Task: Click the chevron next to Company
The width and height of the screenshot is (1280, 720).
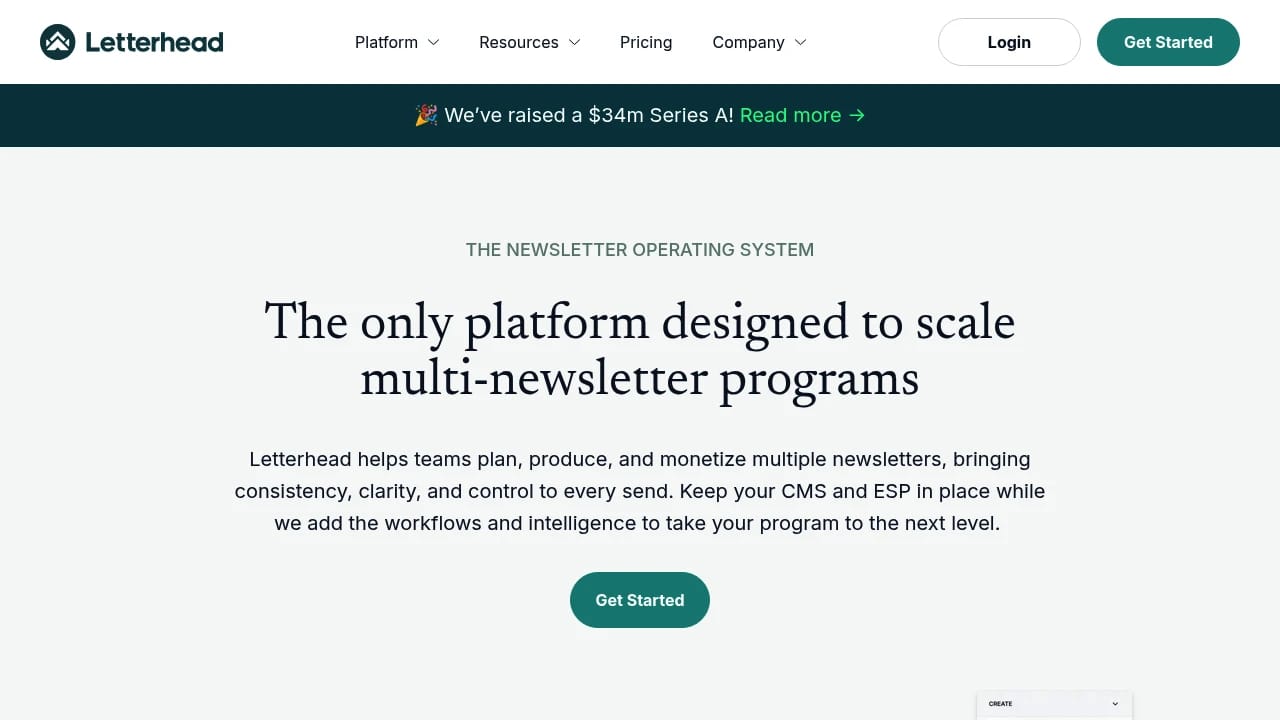Action: tap(800, 42)
